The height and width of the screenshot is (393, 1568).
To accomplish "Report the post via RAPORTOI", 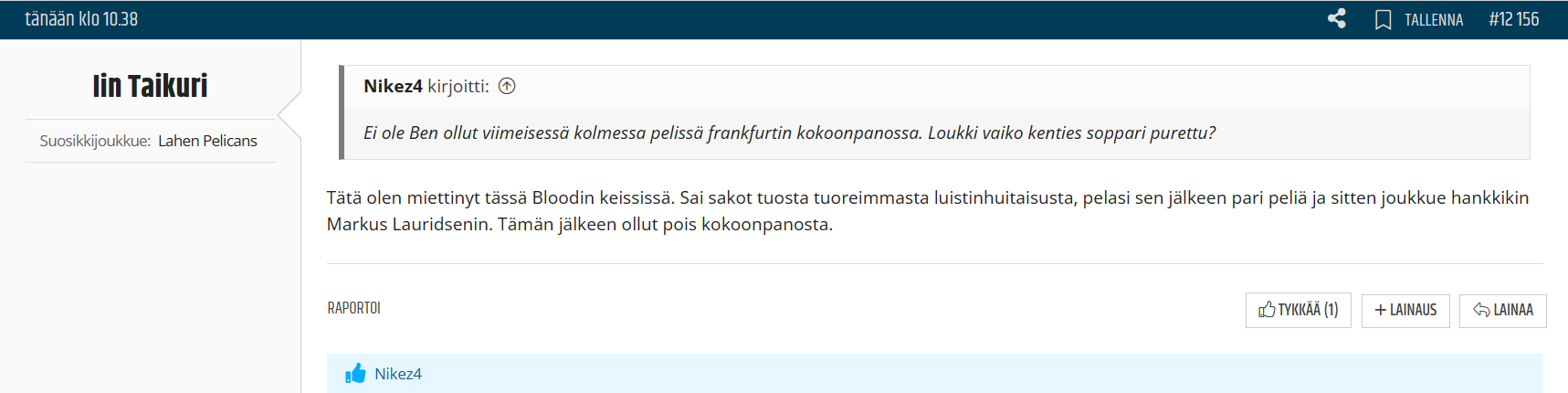I will [354, 308].
